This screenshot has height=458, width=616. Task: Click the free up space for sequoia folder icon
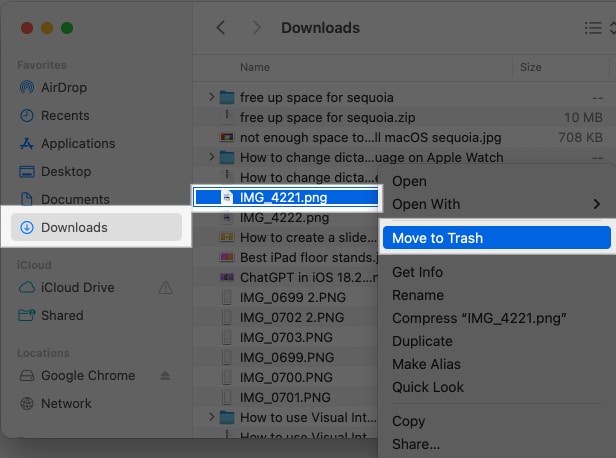(227, 97)
